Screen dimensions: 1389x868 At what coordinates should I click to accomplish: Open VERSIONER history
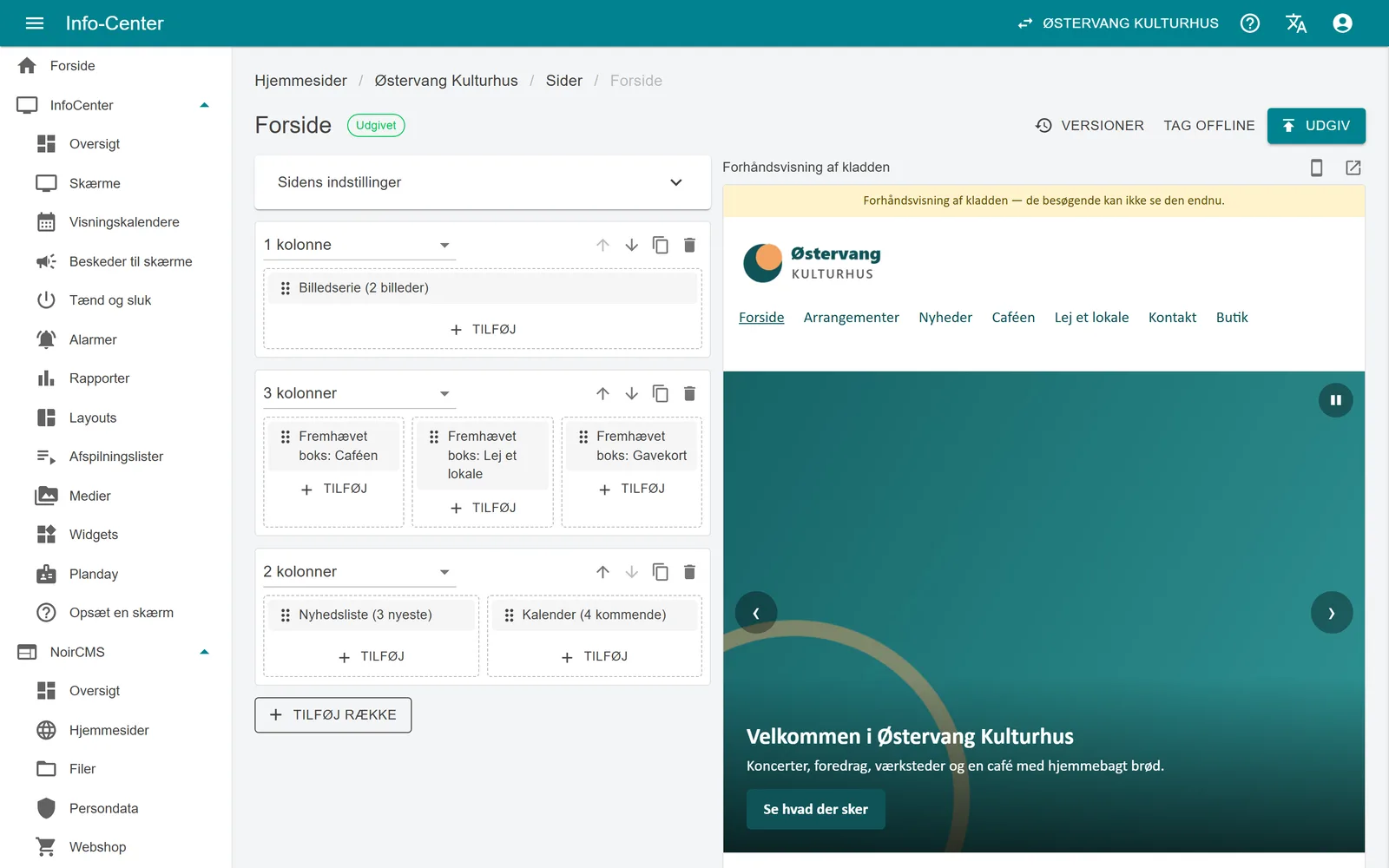[1090, 126]
